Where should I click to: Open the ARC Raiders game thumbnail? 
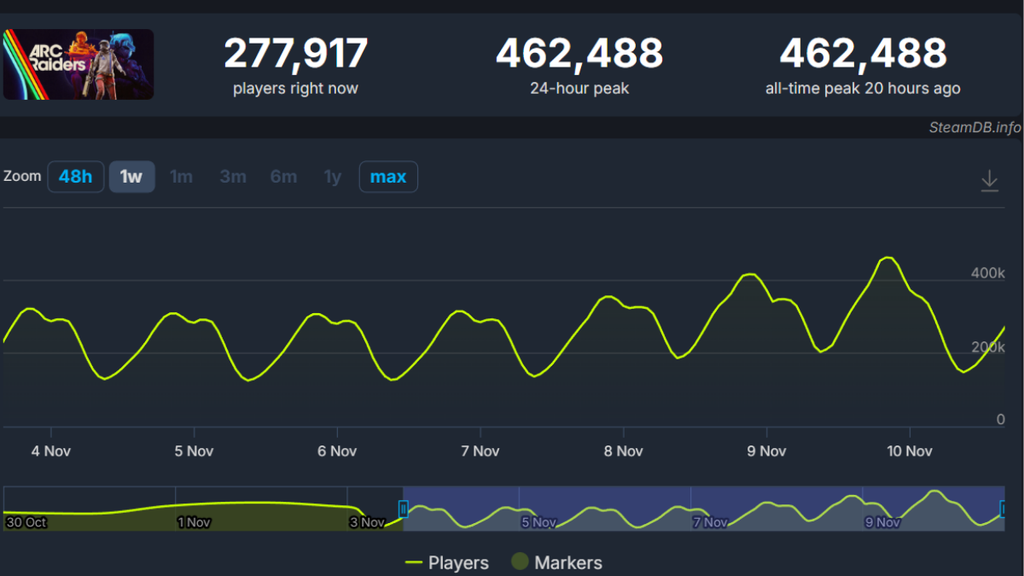click(x=78, y=64)
